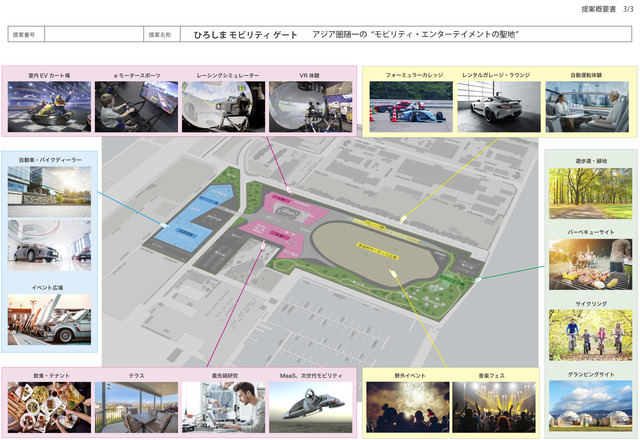Viewport: 640px width, 440px height.
Task: Select the レーシングシミュレーター caption
Action: click(228, 76)
